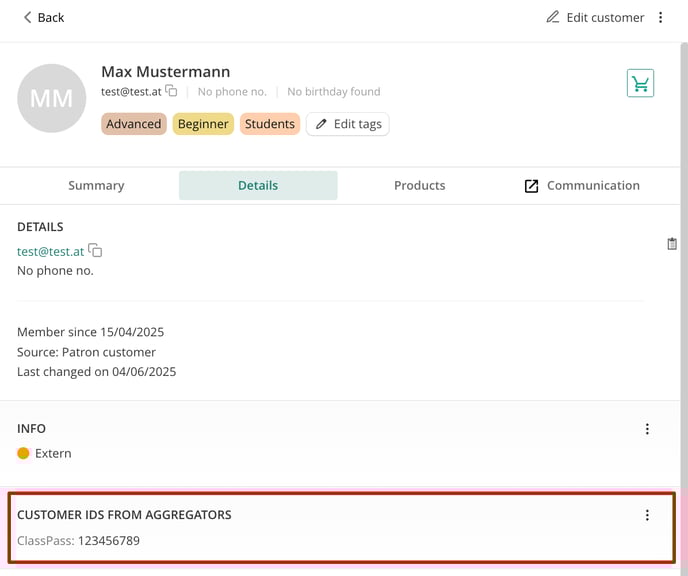Click the orange Extern color dot

click(x=23, y=453)
